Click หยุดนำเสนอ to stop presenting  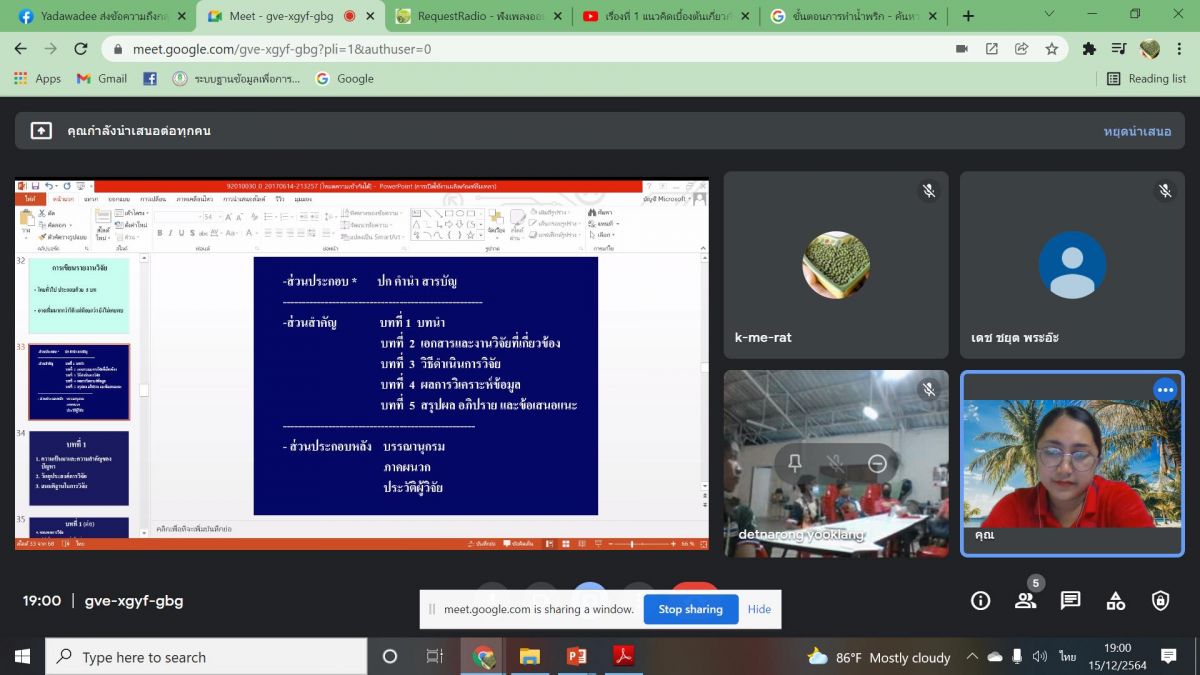[1137, 131]
